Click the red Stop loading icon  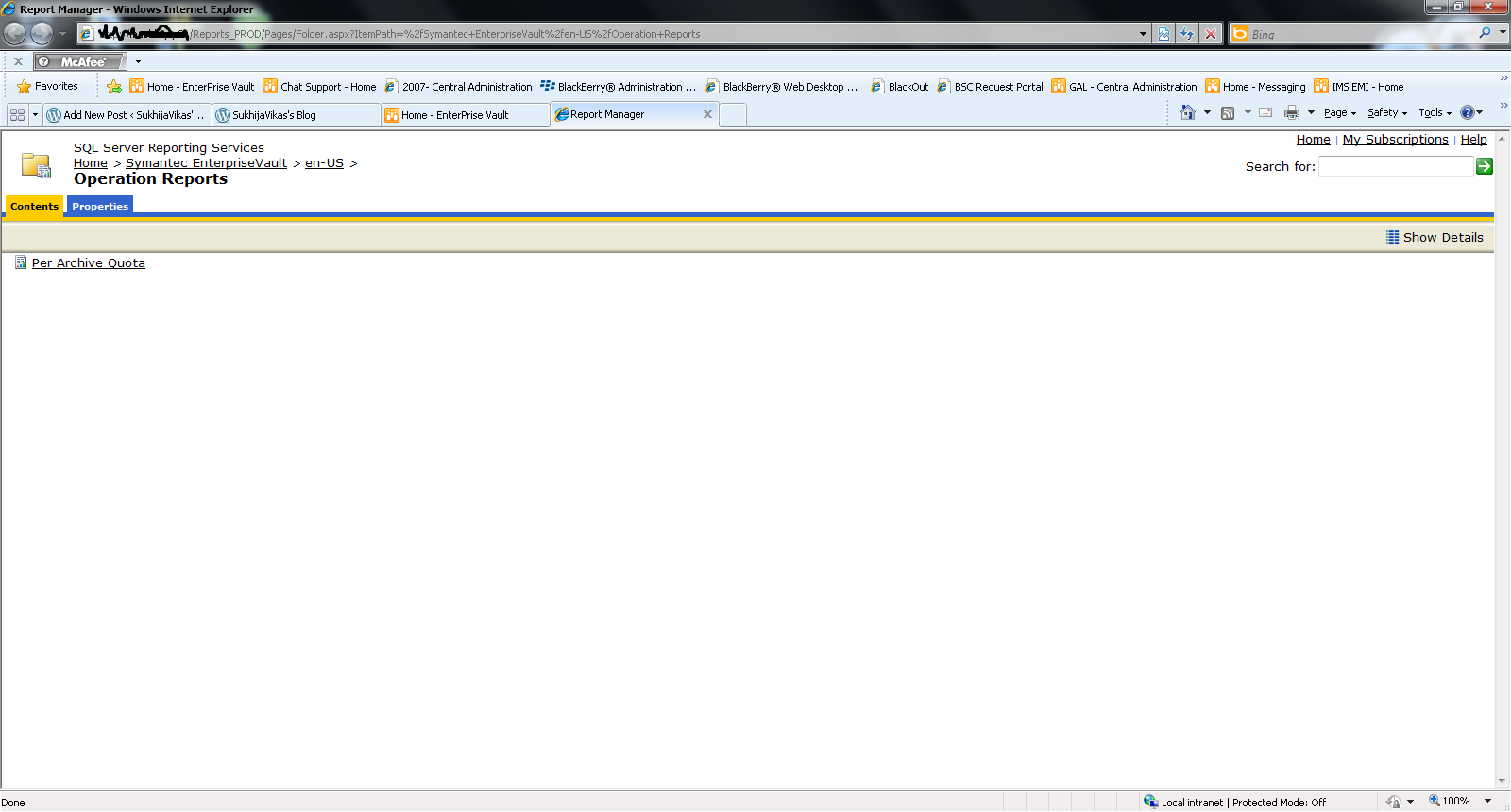tap(1210, 34)
